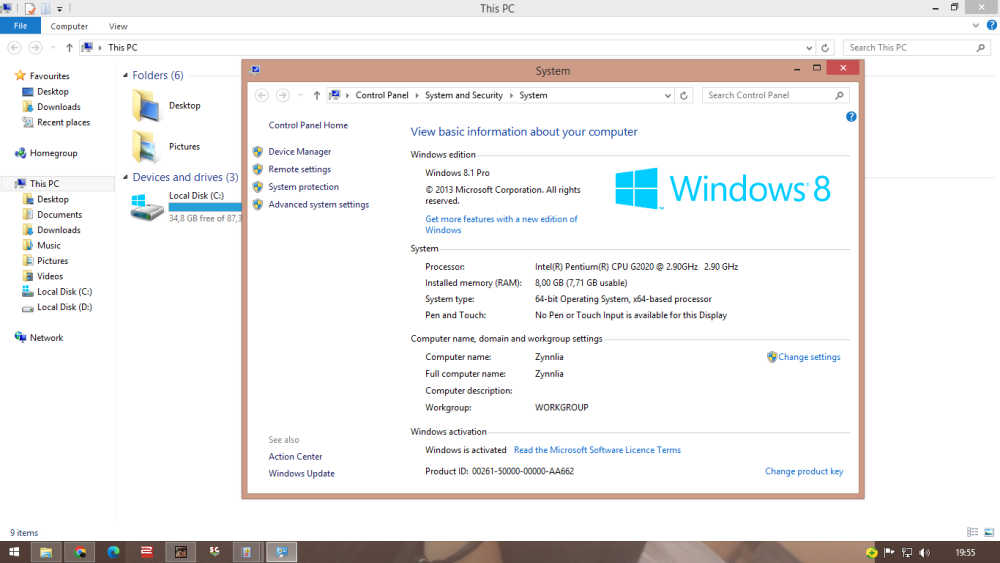Viewport: 1000px width, 563px height.
Task: Expand the arrow after Control Panel breadcrumb
Action: click(x=417, y=96)
